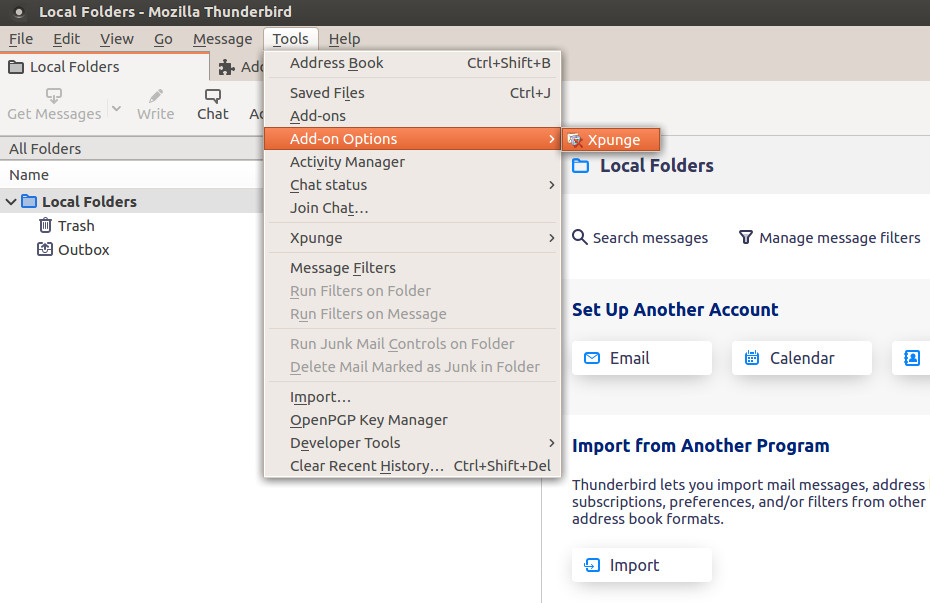
Task: Open OpenPGP Key Manager
Action: point(412,420)
